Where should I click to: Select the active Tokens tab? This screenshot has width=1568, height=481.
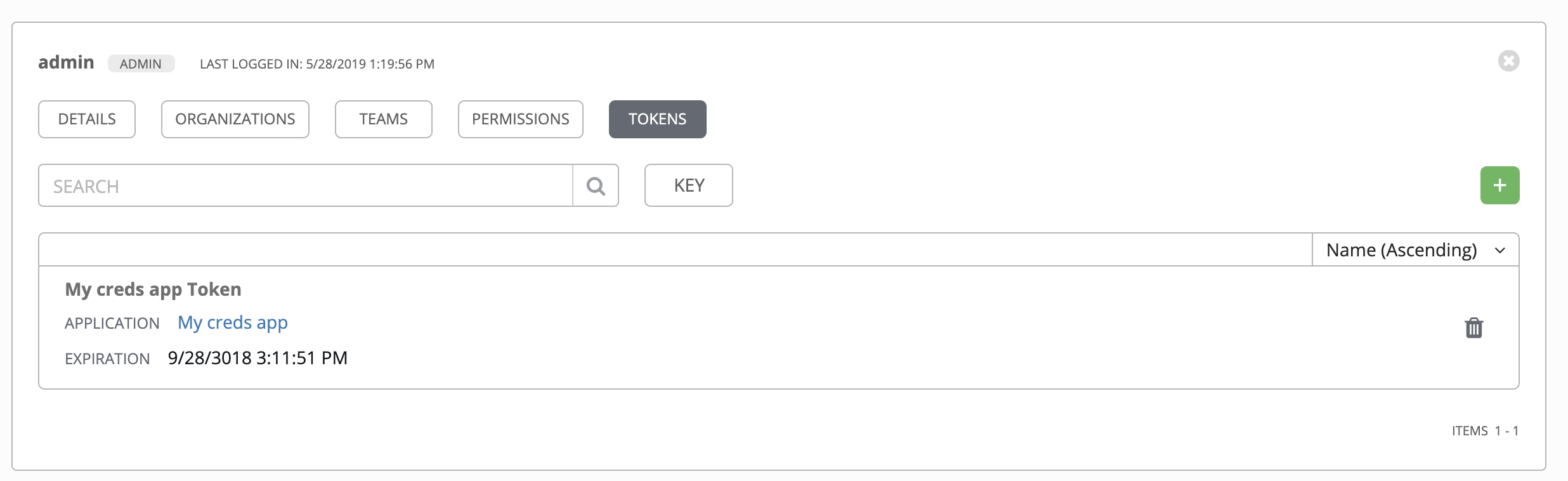pyautogui.click(x=658, y=119)
